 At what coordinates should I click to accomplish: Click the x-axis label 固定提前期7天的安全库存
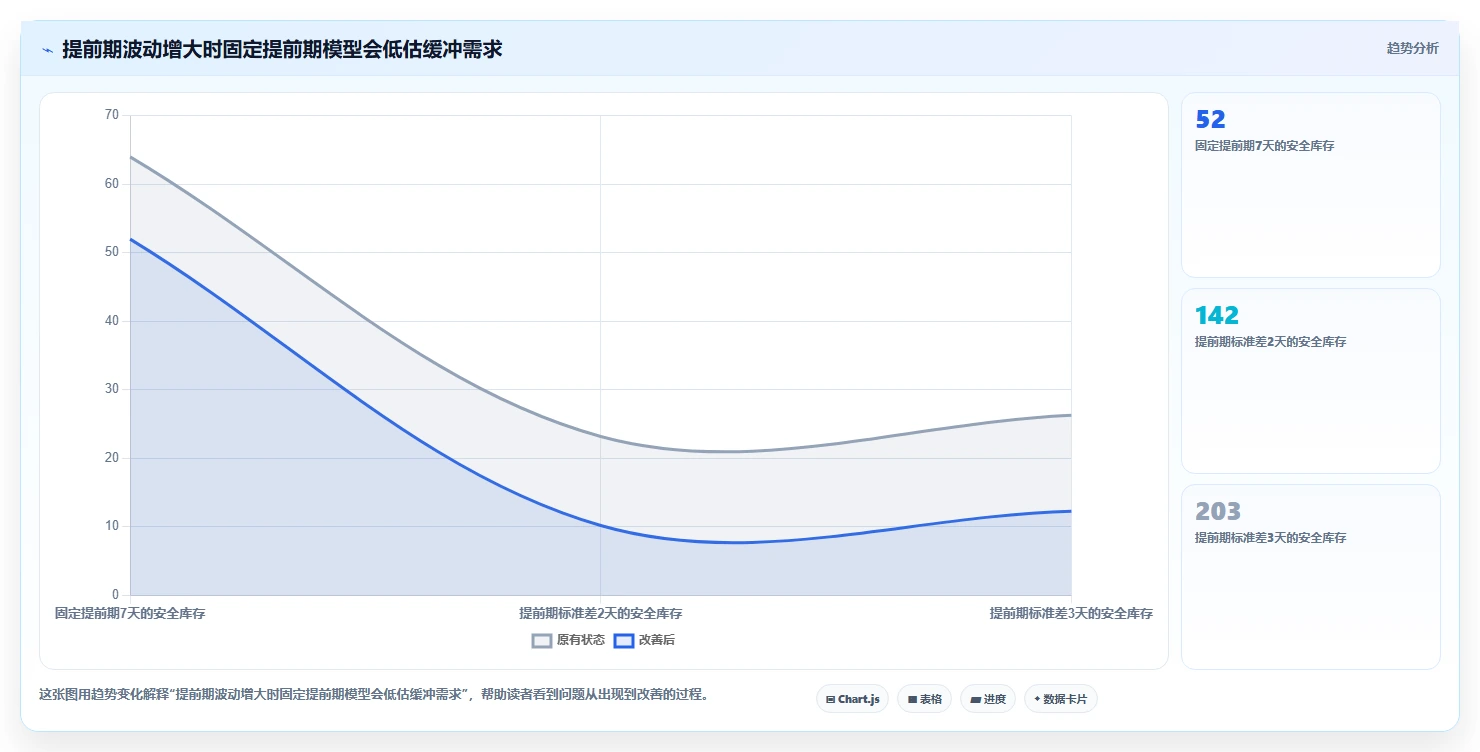point(130,613)
